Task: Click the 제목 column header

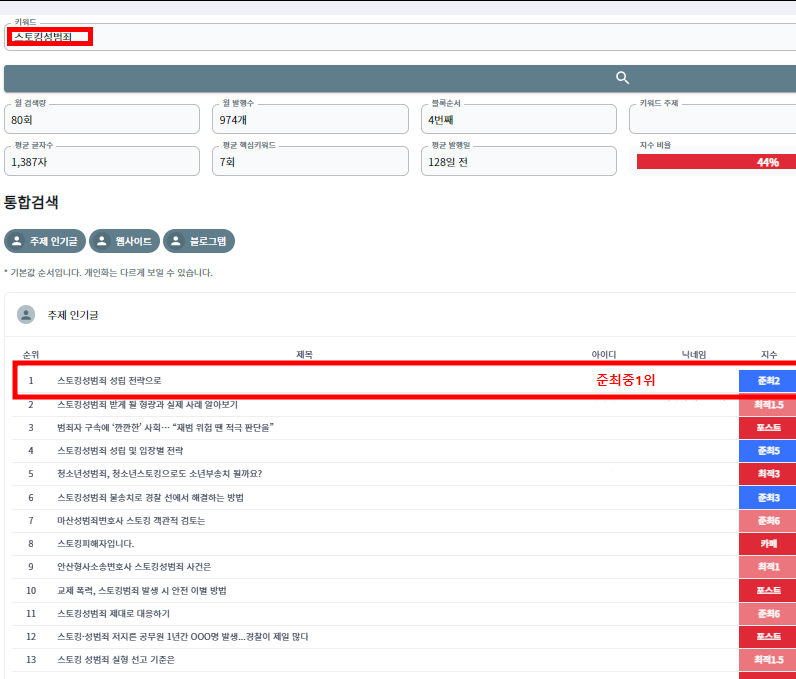Action: (304, 354)
